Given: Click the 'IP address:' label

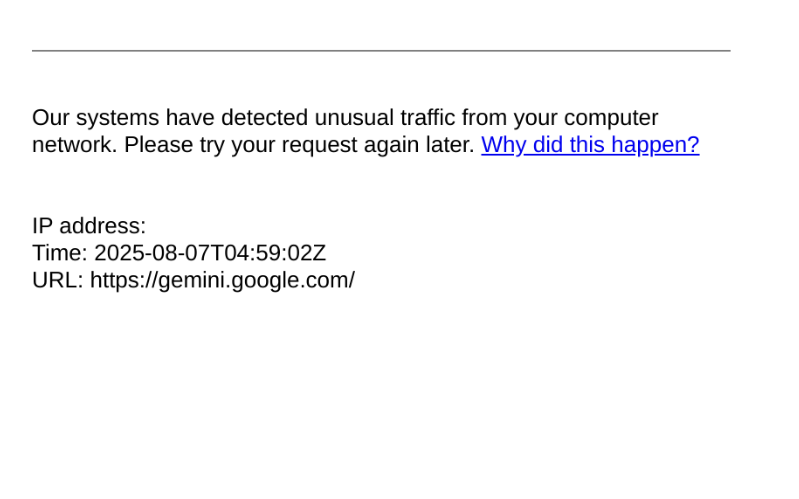Looking at the screenshot, I should [x=89, y=226].
